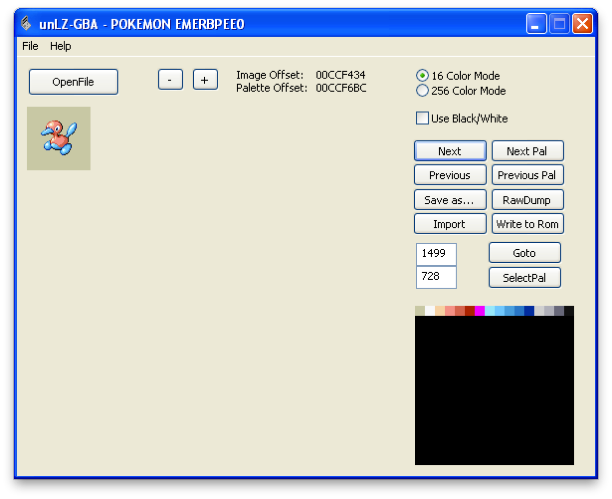612x499 pixels.
Task: Click the unLZ-GBA title bar app icon
Action: pyautogui.click(x=26, y=23)
